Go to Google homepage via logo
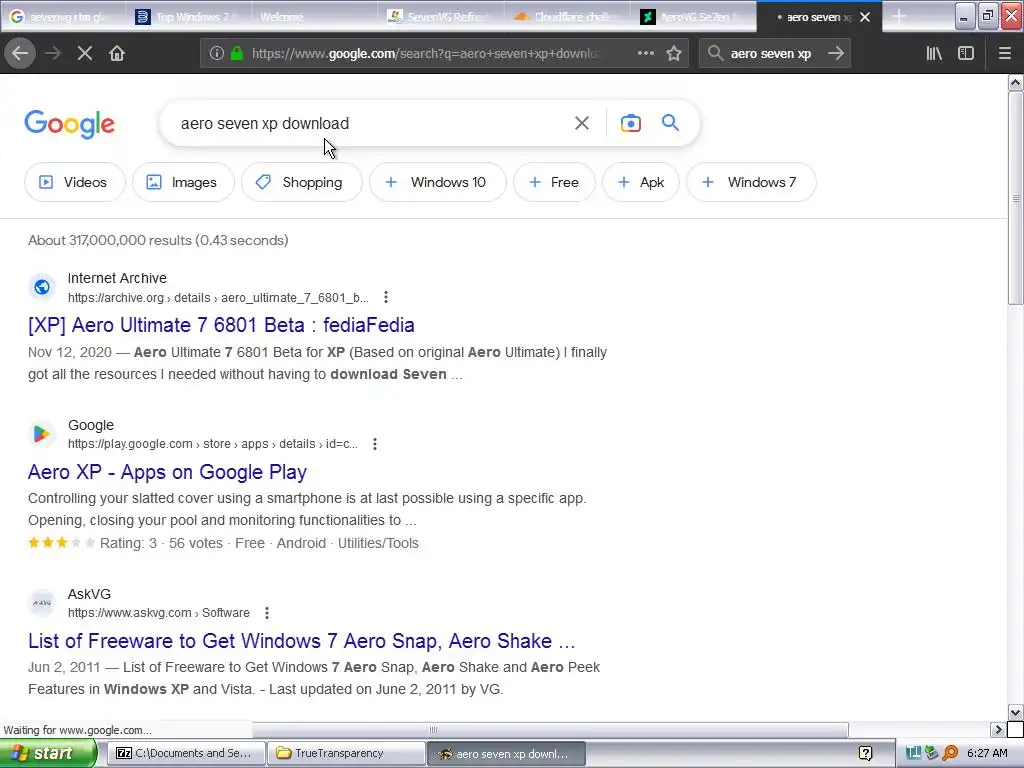The height and width of the screenshot is (768, 1024). [x=69, y=123]
